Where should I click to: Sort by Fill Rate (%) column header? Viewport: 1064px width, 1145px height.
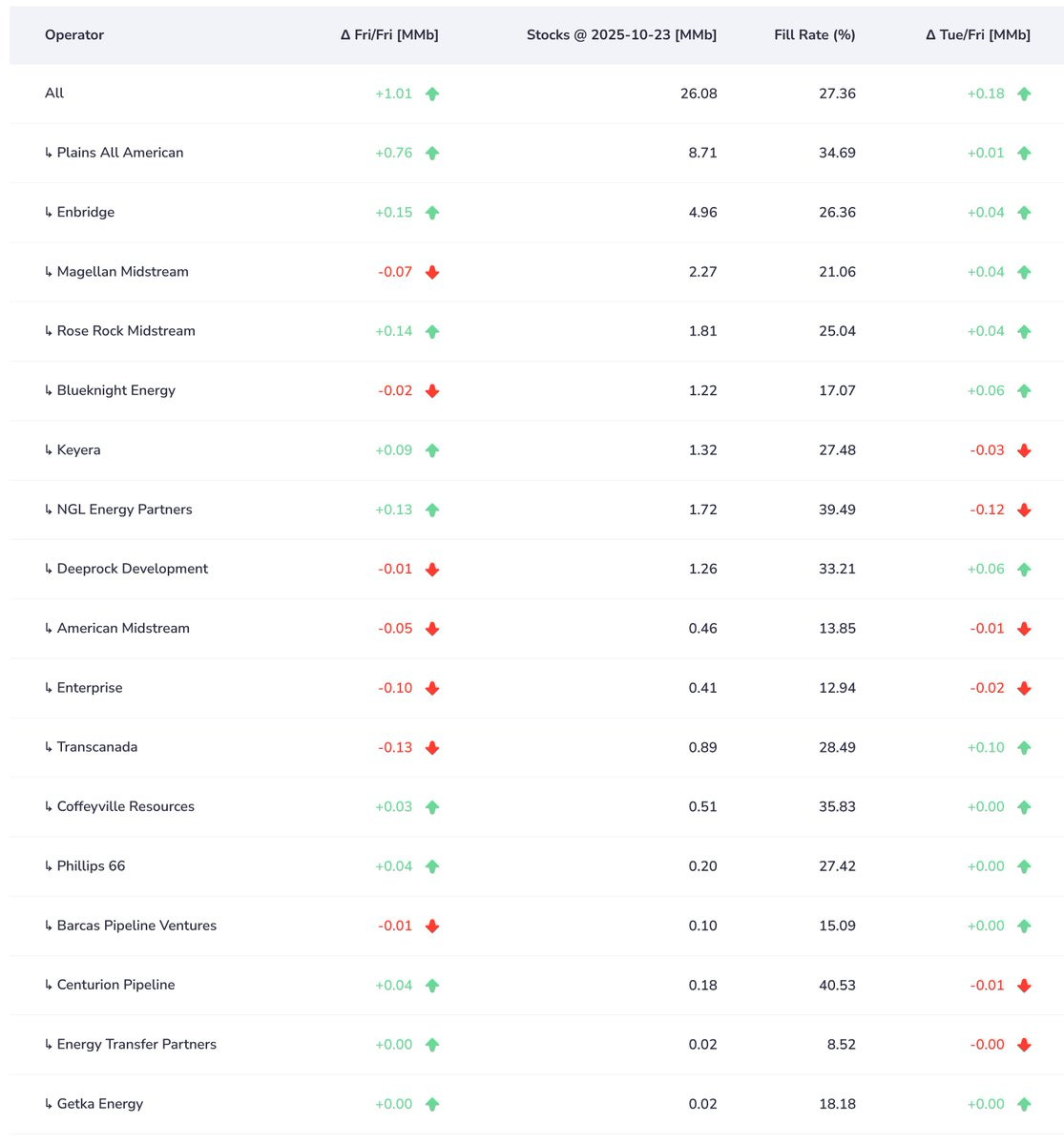(815, 35)
